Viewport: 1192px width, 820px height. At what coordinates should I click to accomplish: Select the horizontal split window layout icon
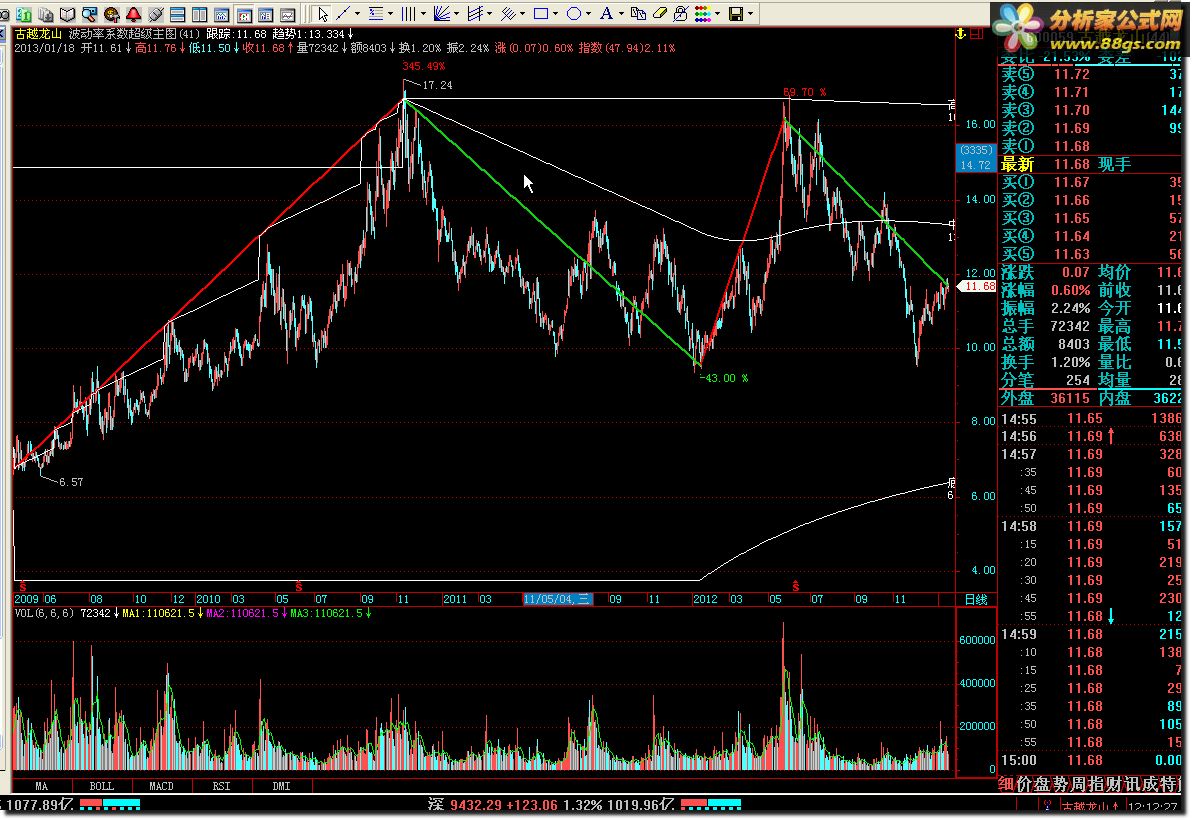click(178, 14)
